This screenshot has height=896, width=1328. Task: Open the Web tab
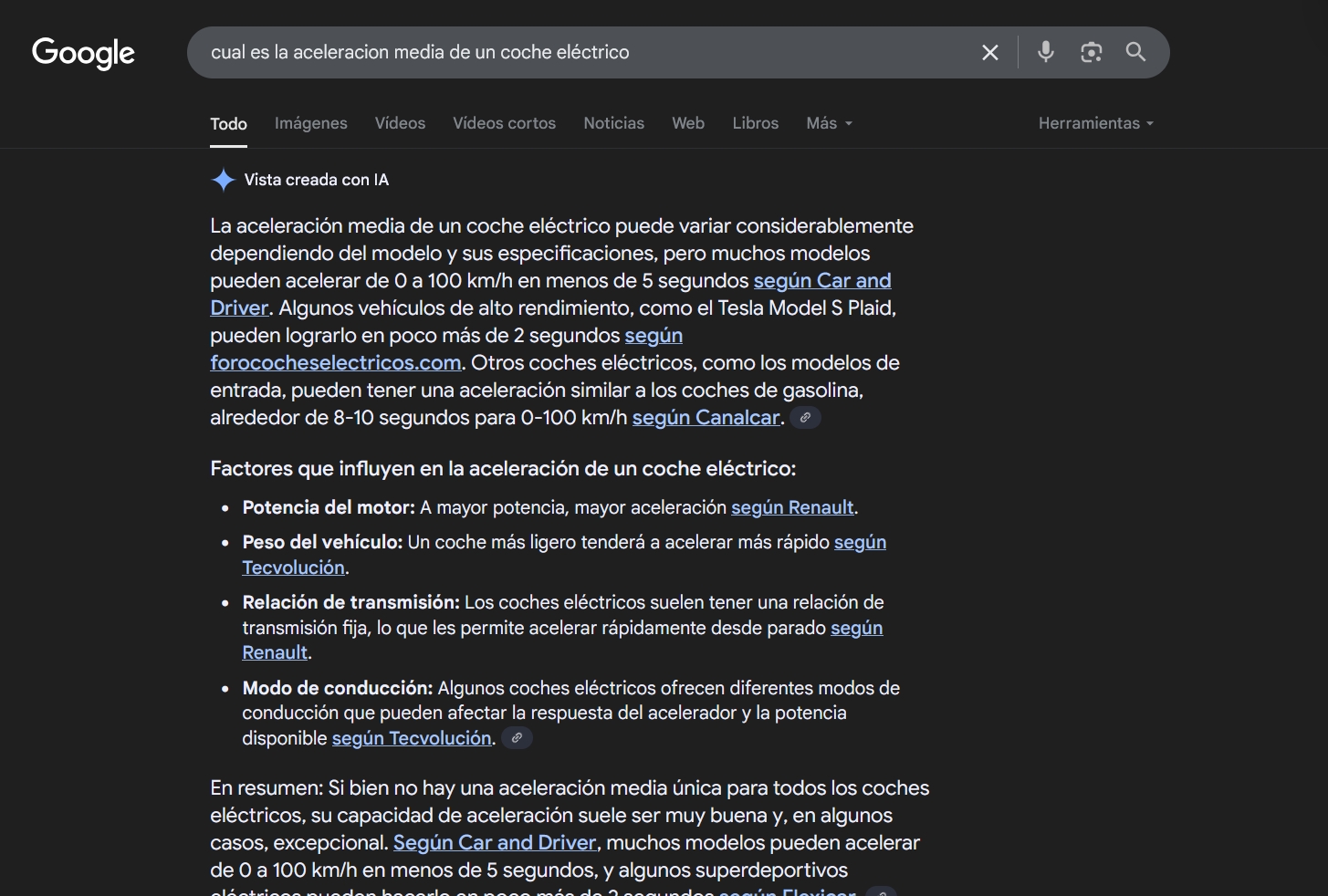click(688, 123)
